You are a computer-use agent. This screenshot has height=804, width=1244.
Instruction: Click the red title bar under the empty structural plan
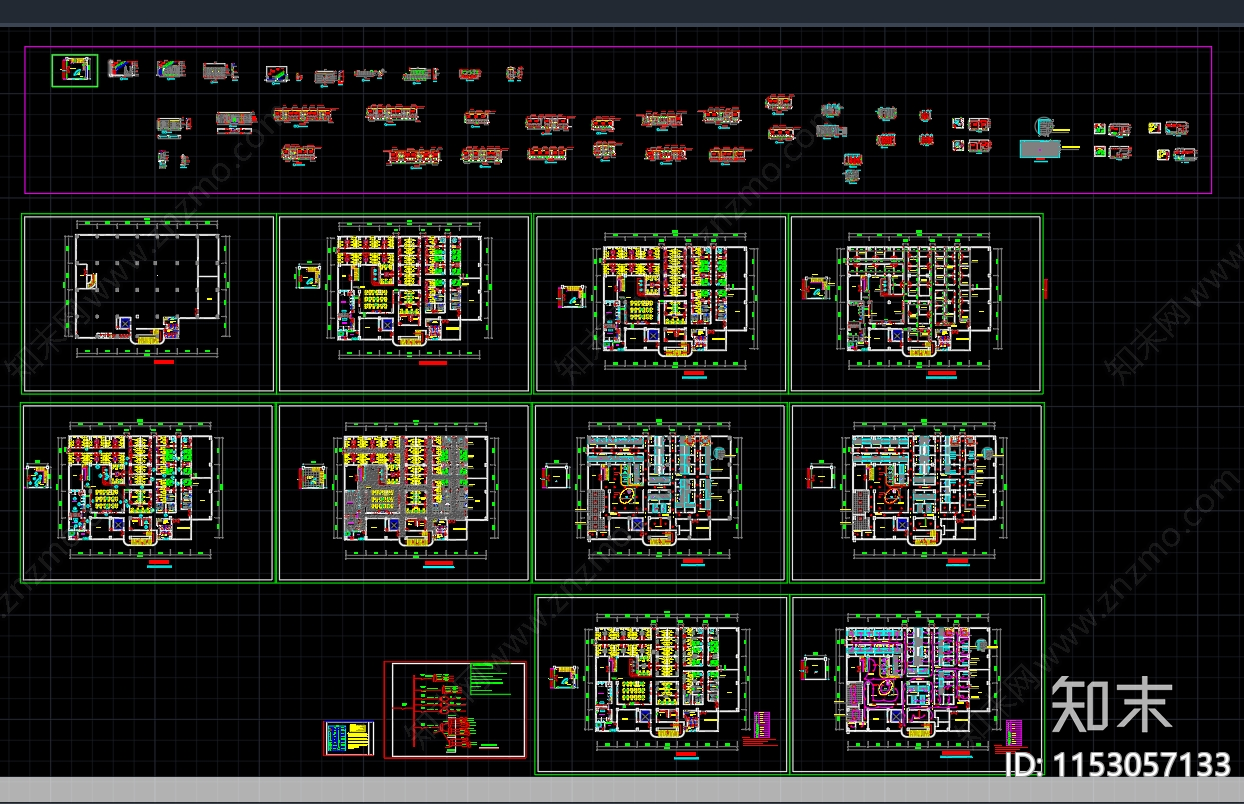[x=165, y=364]
